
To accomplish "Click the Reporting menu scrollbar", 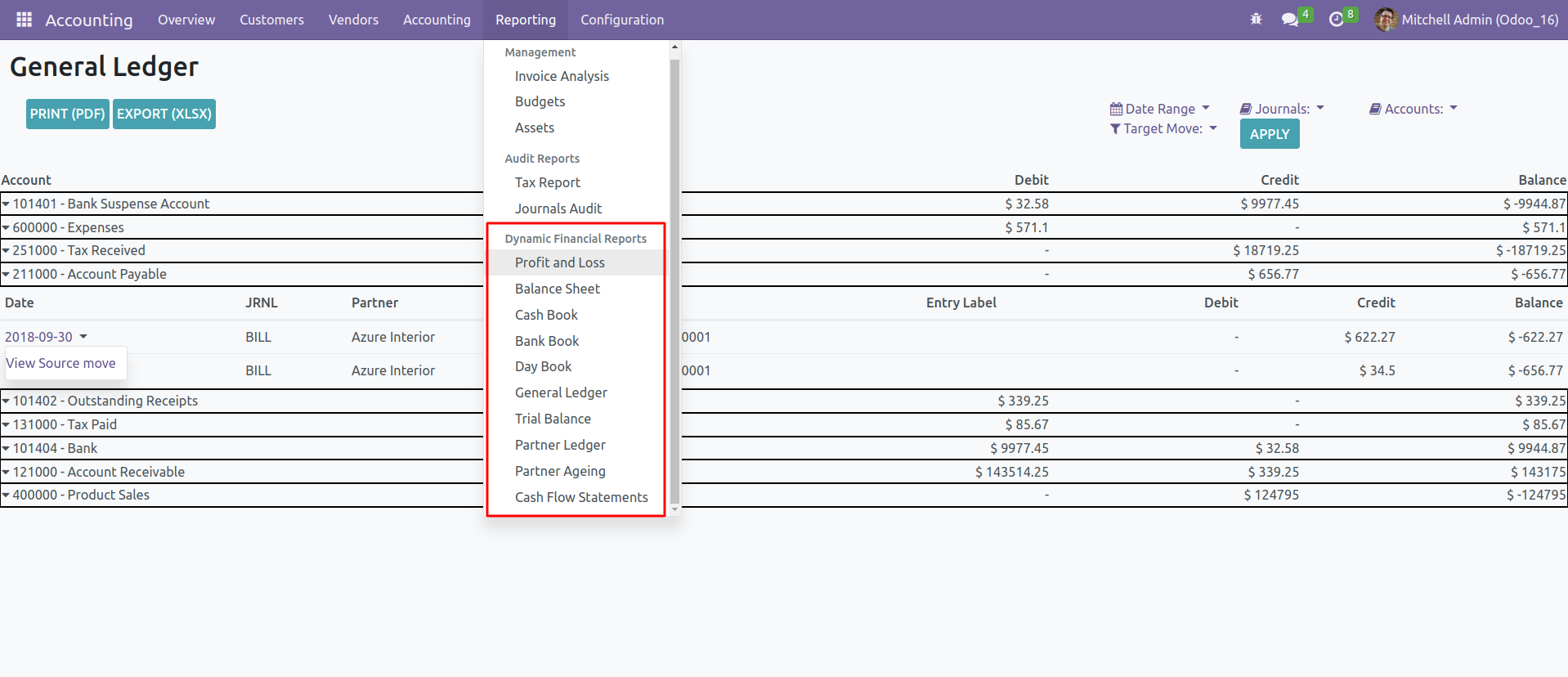I will (x=674, y=278).
